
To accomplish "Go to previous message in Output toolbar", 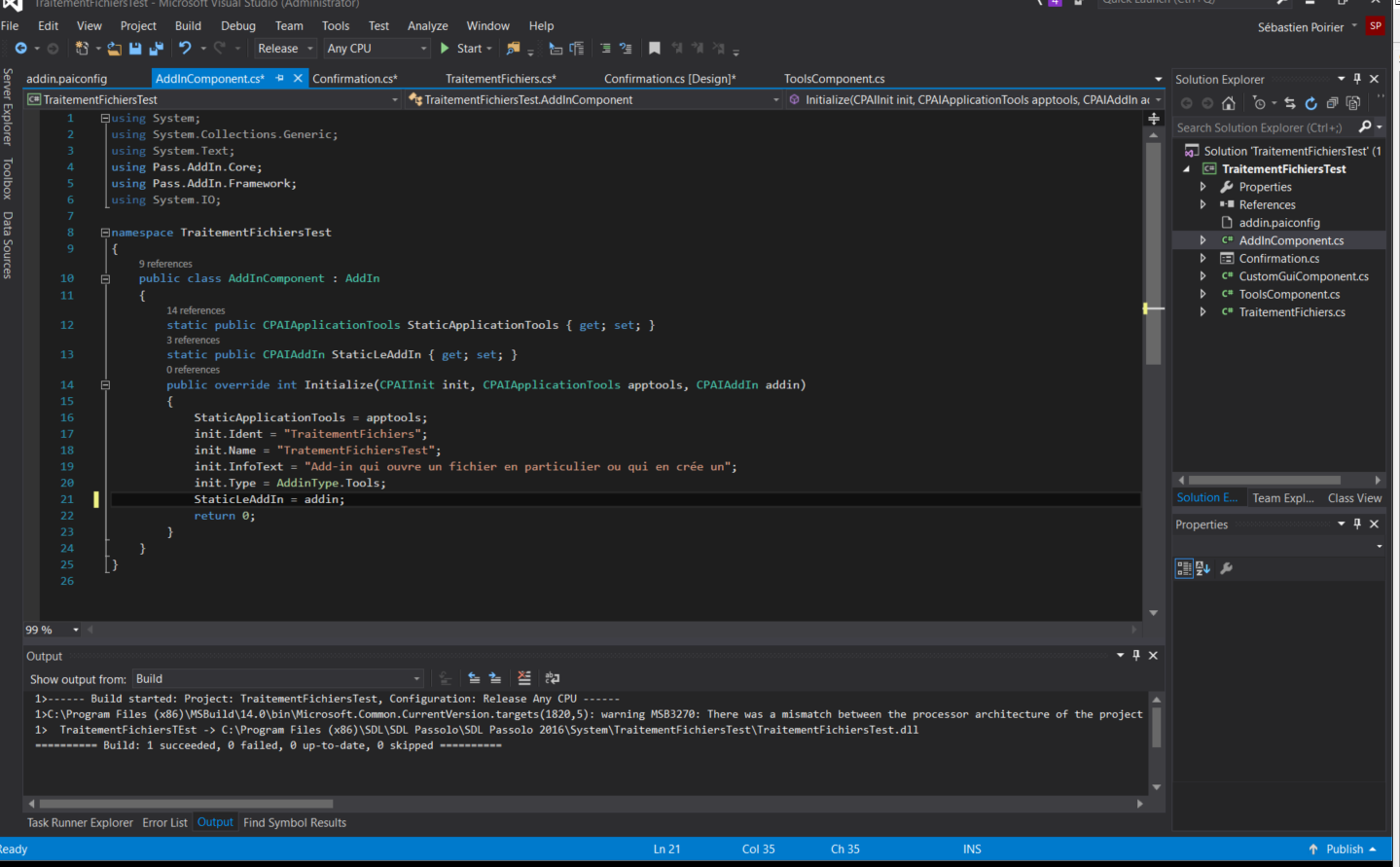I will (474, 678).
